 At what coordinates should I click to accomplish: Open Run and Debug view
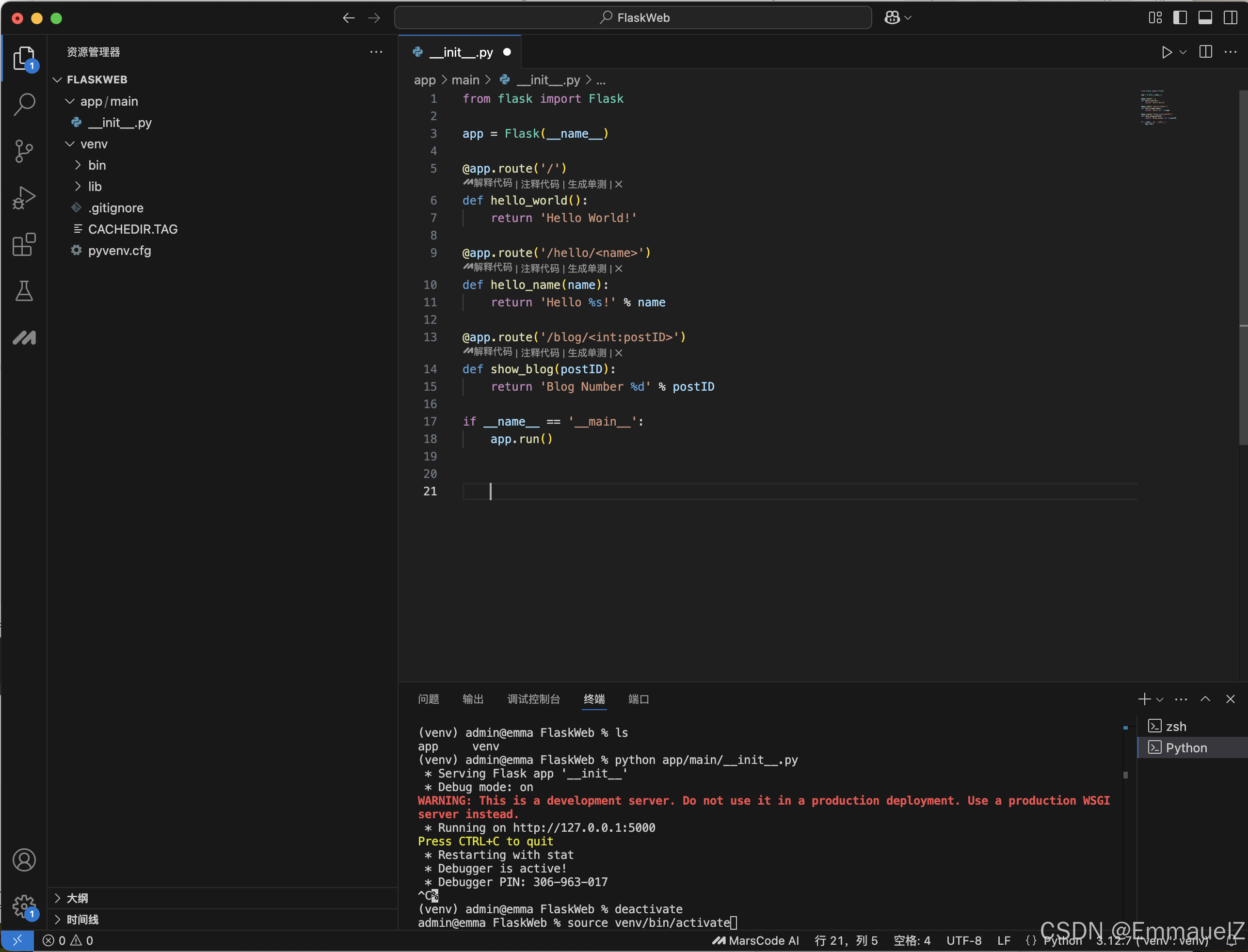[x=24, y=198]
